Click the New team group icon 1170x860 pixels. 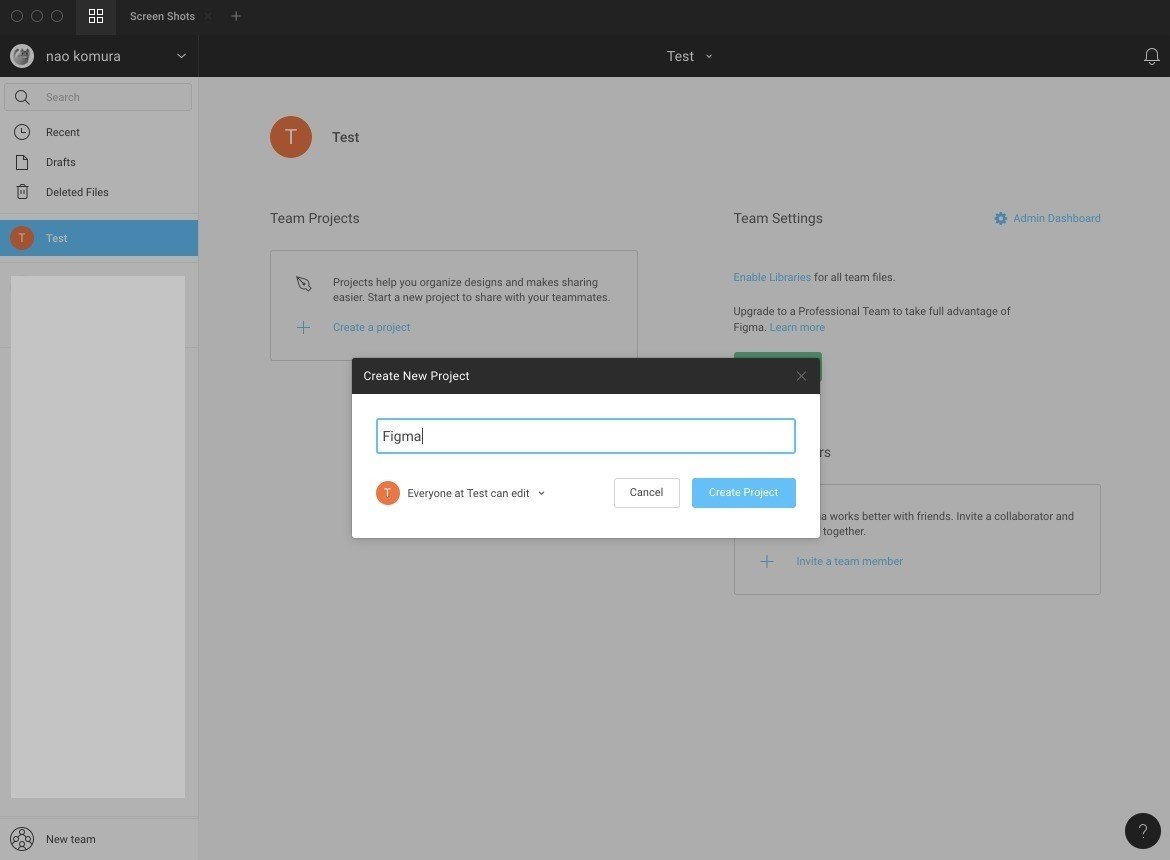click(x=22, y=839)
